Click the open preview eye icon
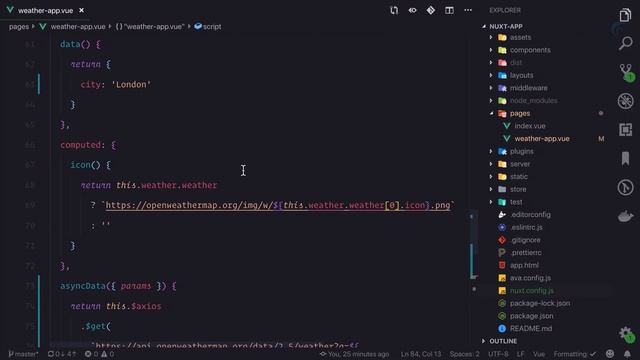 412,10
